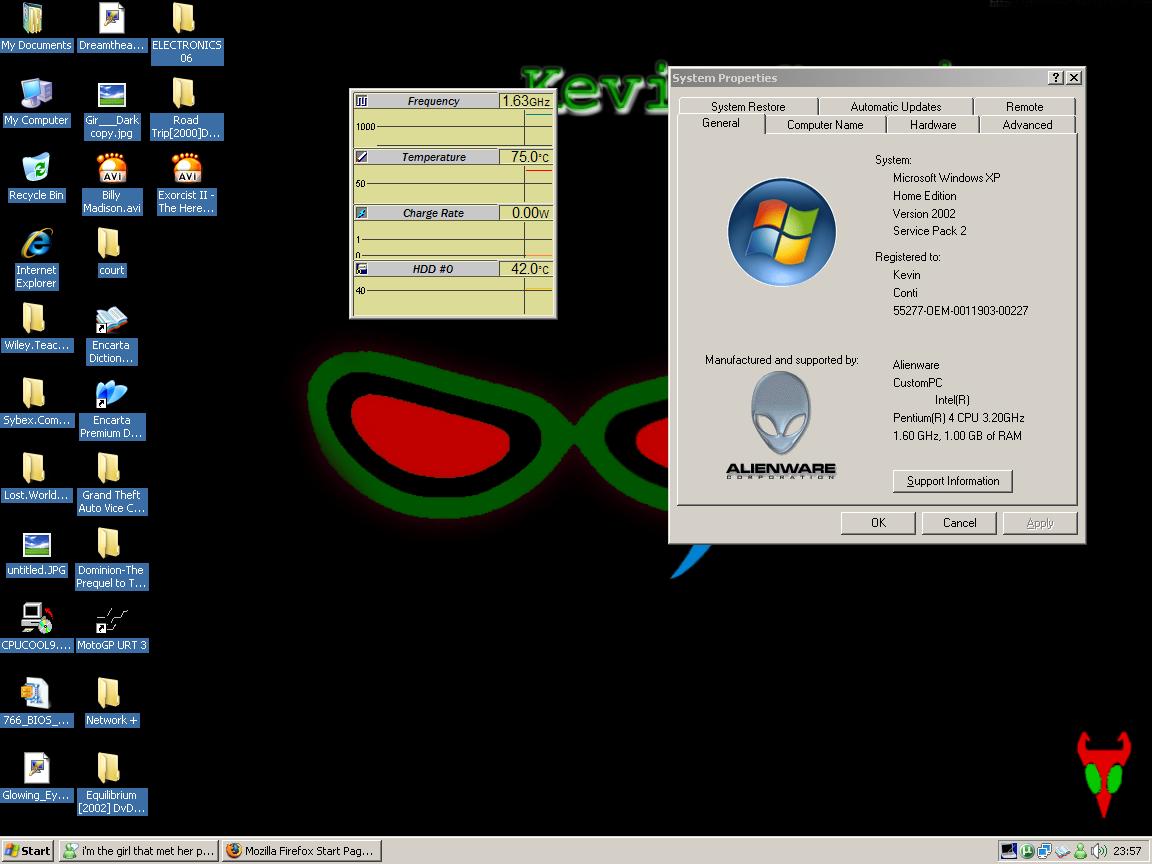Image resolution: width=1152 pixels, height=864 pixels.
Task: Click the 0.00W charge rate value
Action: click(x=526, y=213)
